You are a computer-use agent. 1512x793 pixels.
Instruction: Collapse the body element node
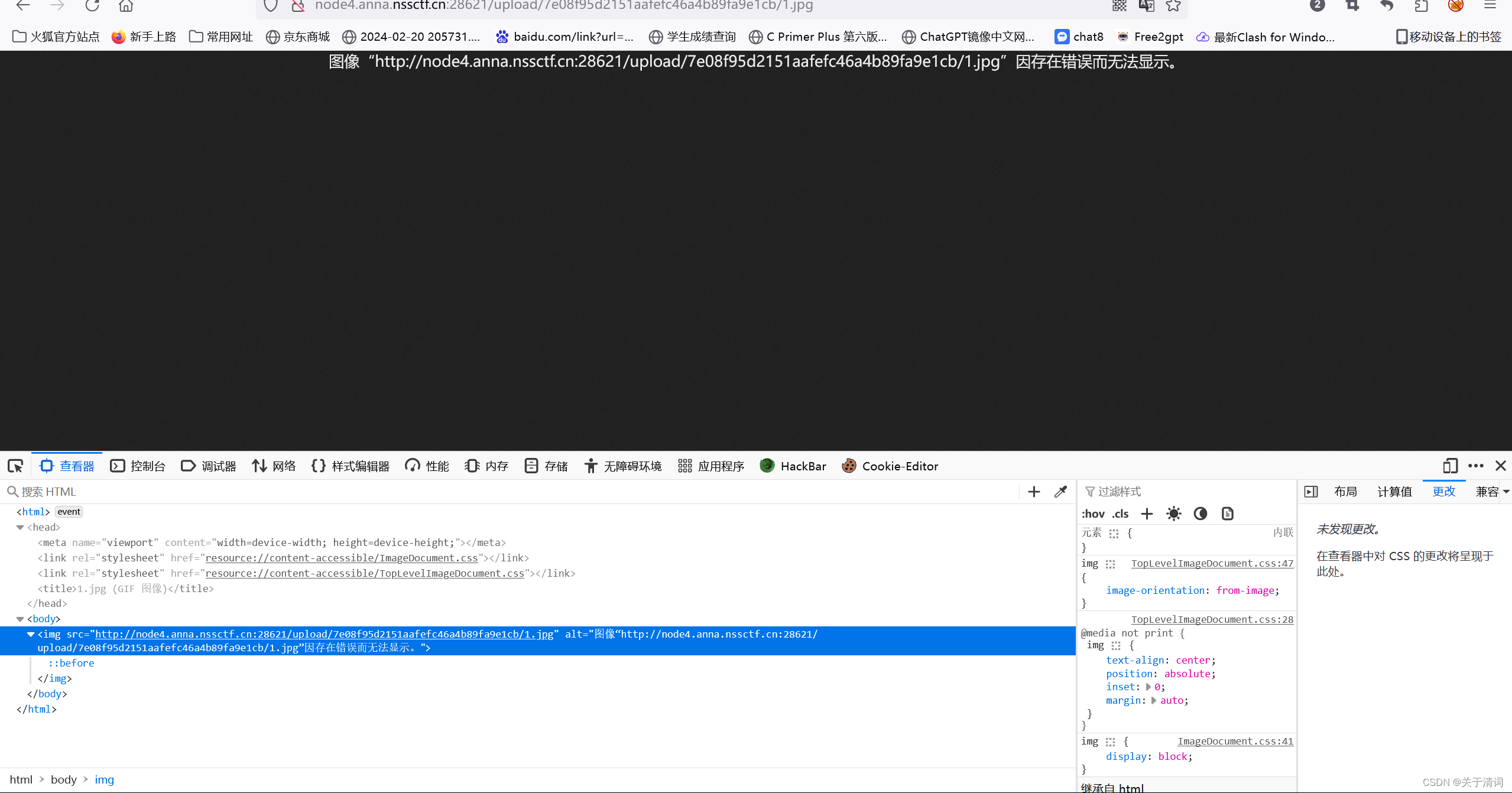click(20, 619)
